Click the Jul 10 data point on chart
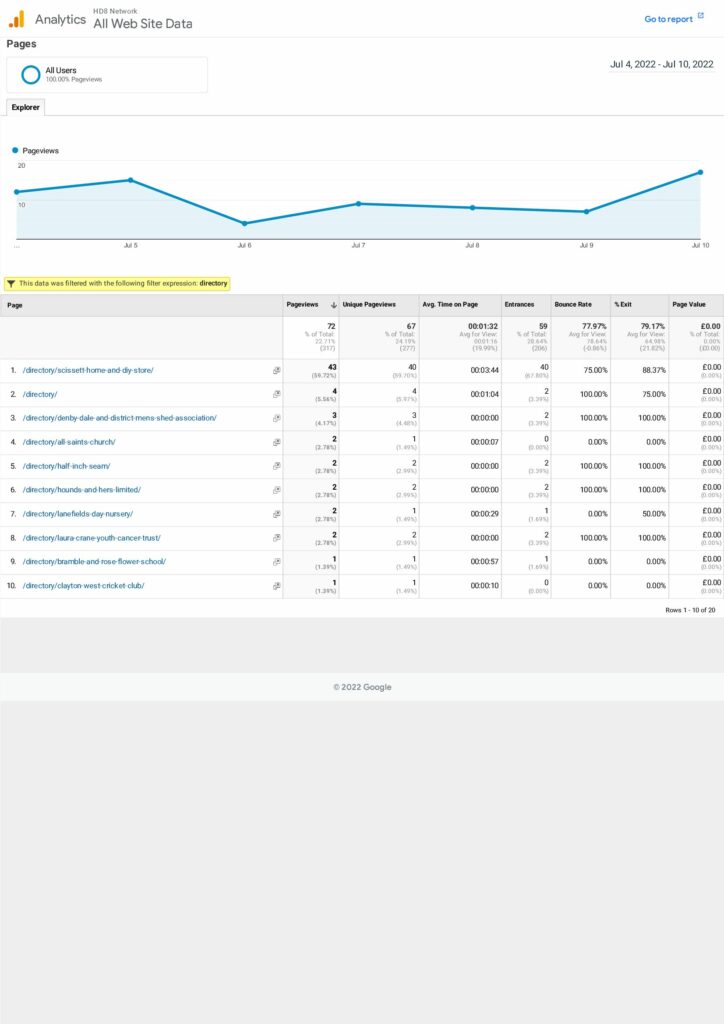 pyautogui.click(x=700, y=172)
